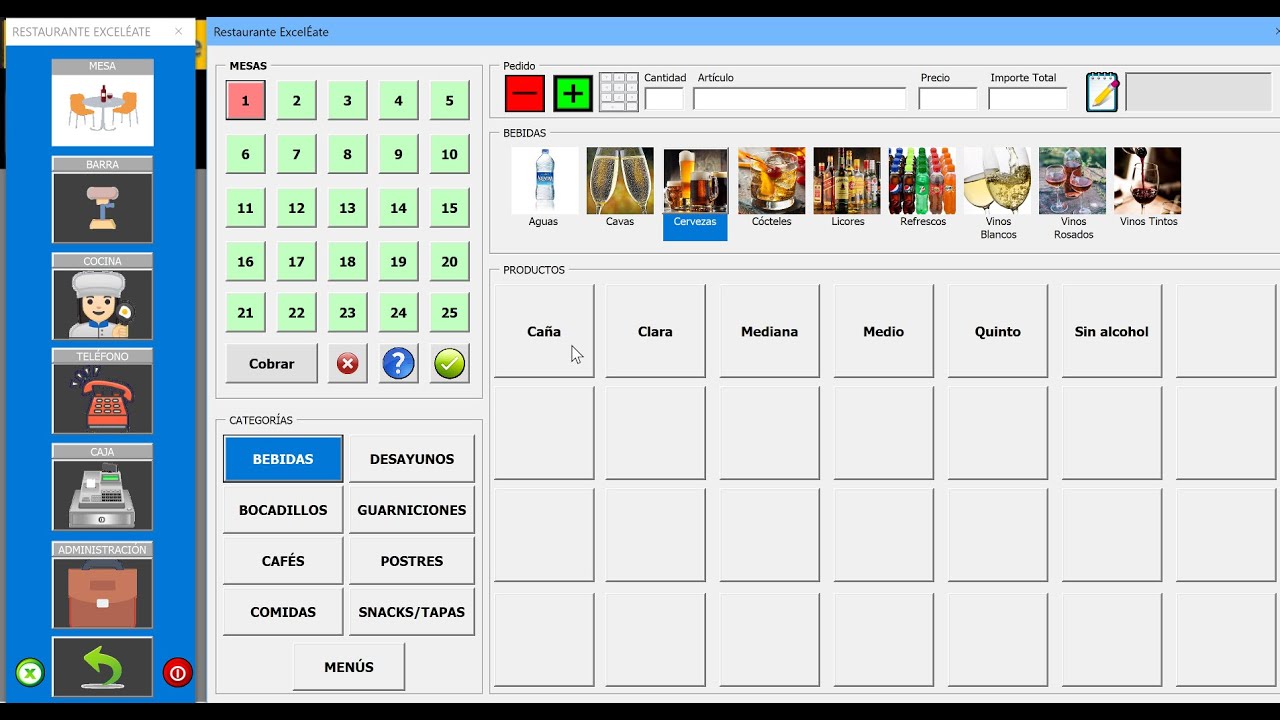The height and width of the screenshot is (720, 1280).
Task: Click the notepad with pencil icon
Action: 1102,92
